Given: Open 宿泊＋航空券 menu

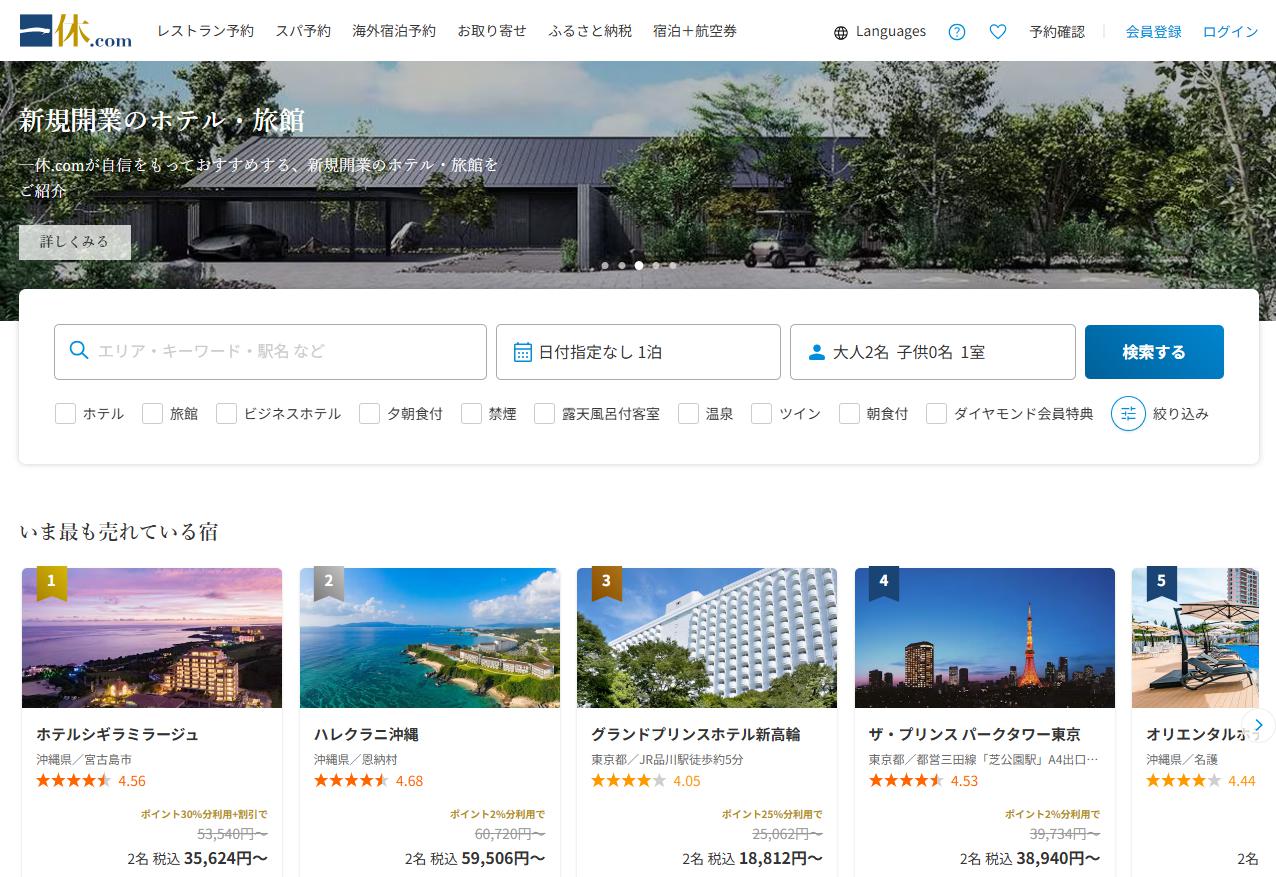Looking at the screenshot, I should [x=695, y=31].
